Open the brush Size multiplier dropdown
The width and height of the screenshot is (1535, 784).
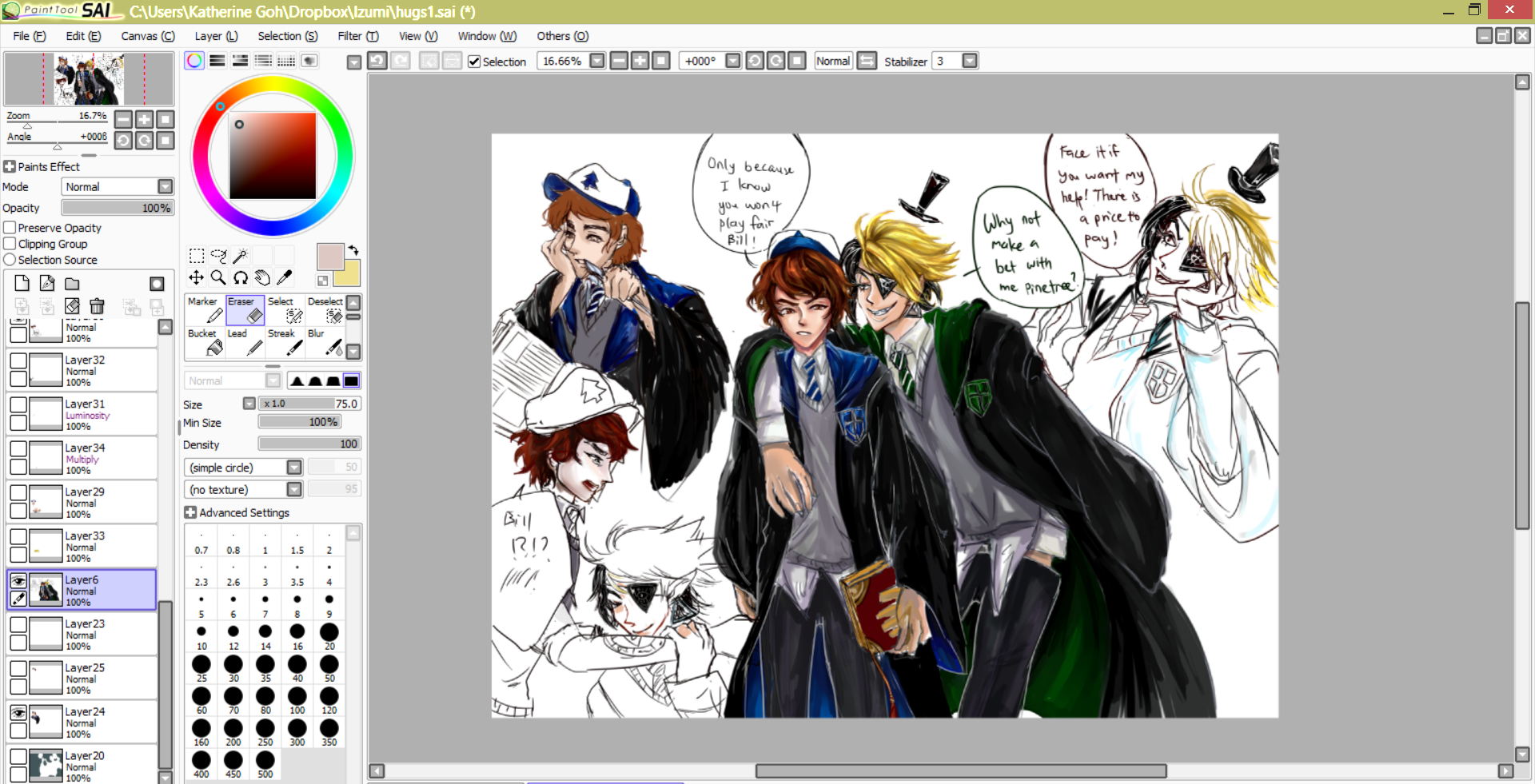coord(249,404)
